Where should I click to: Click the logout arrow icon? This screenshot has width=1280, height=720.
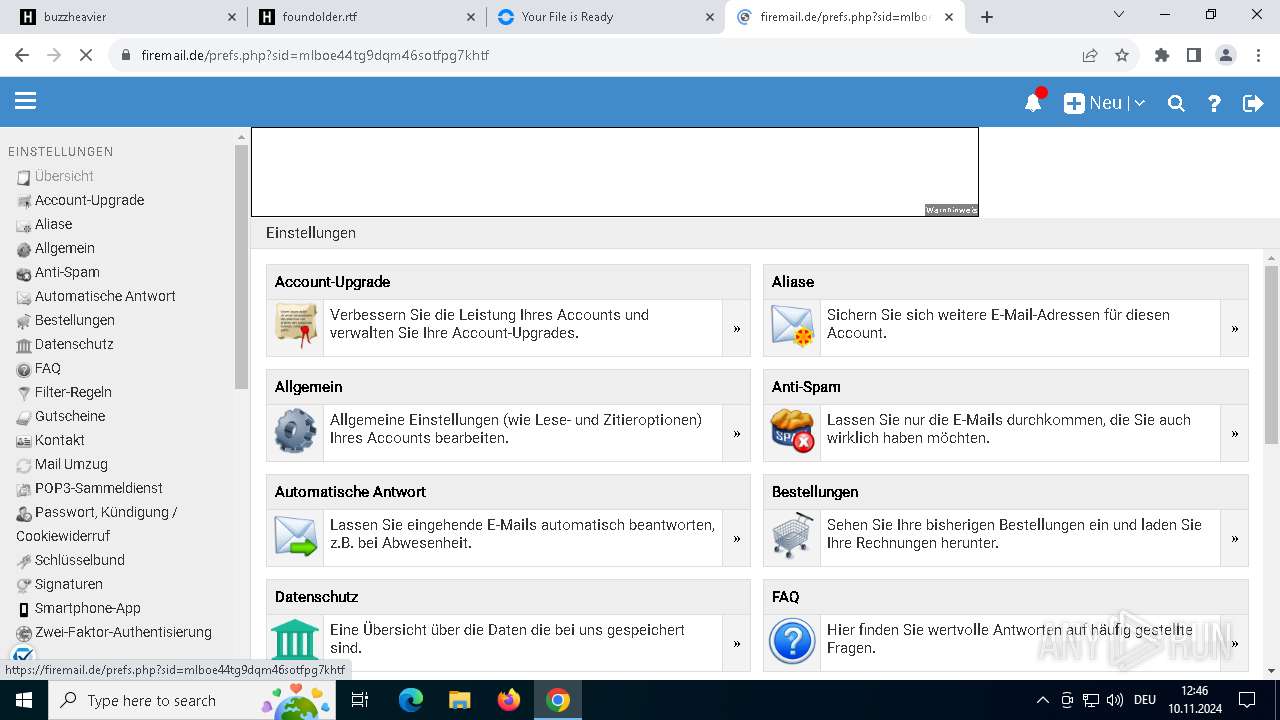1253,103
